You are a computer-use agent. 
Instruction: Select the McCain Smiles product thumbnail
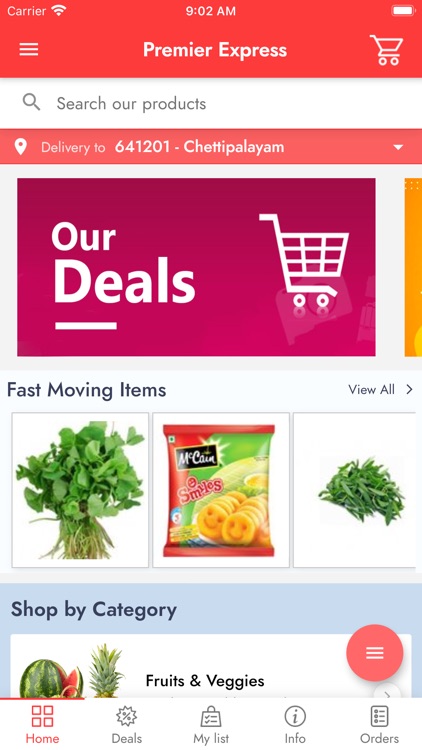221,490
